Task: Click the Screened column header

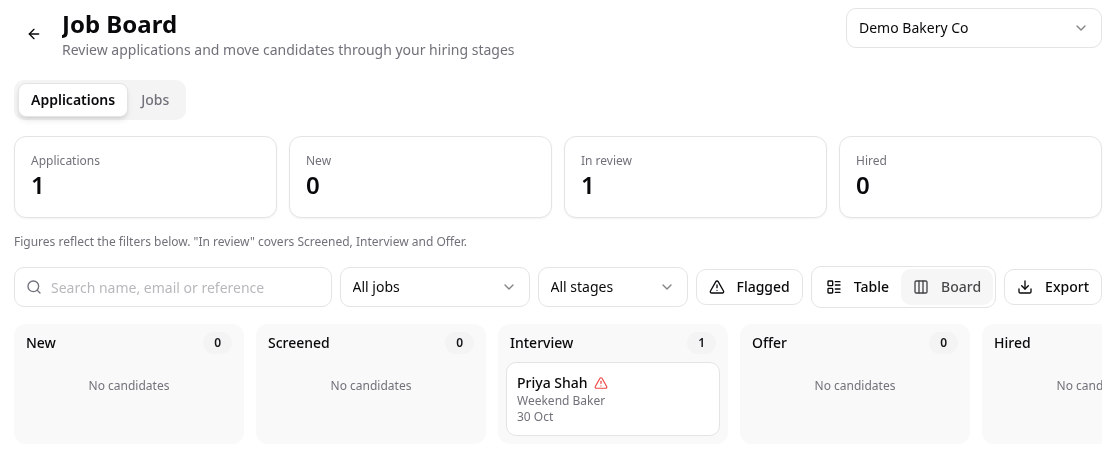Action: [x=298, y=343]
